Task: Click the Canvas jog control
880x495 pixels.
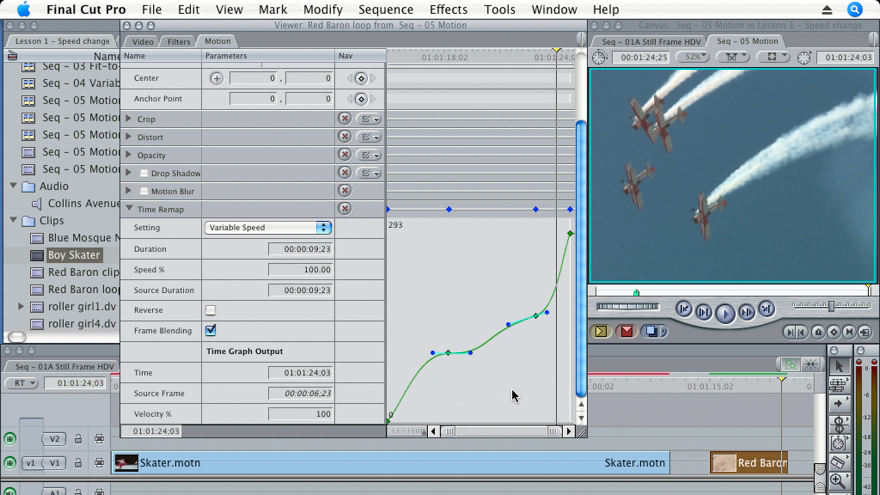Action: click(627, 306)
